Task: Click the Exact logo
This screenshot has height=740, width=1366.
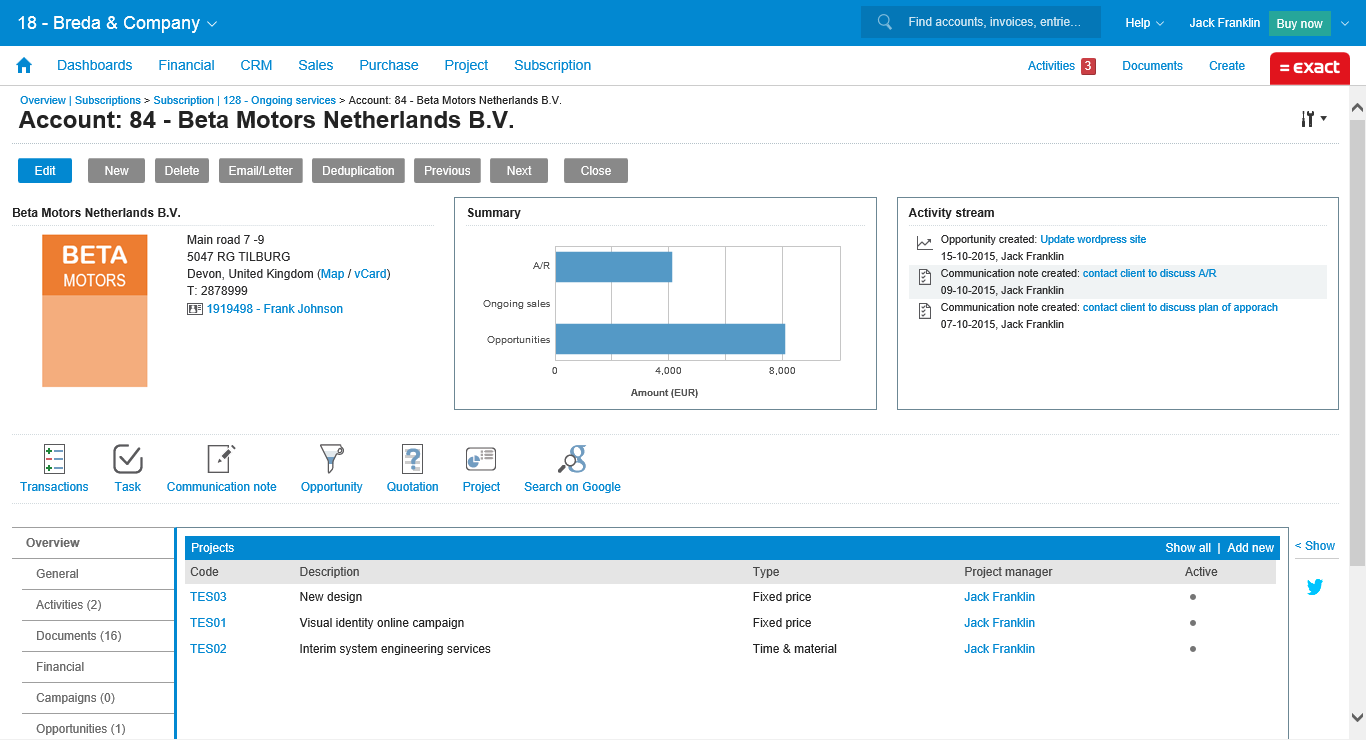Action: pyautogui.click(x=1310, y=68)
